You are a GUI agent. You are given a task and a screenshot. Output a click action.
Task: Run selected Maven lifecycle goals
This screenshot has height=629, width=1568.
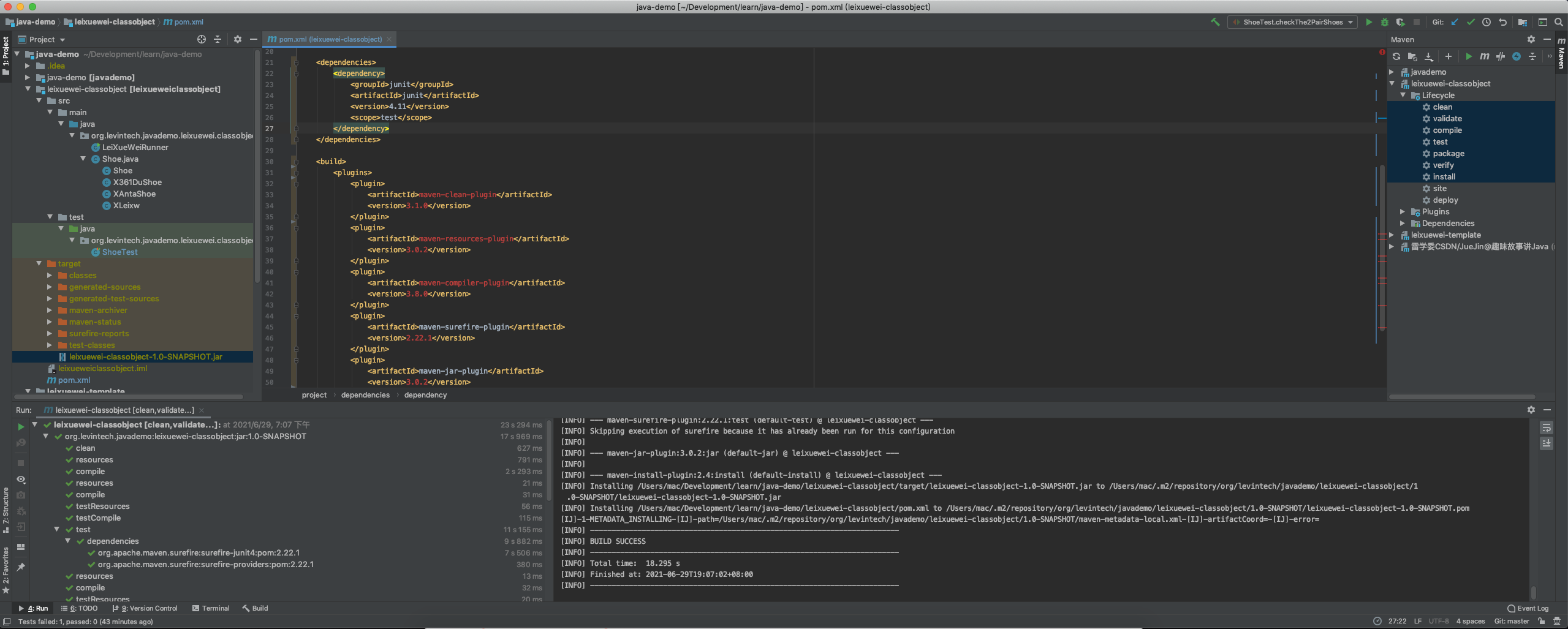[x=1469, y=56]
